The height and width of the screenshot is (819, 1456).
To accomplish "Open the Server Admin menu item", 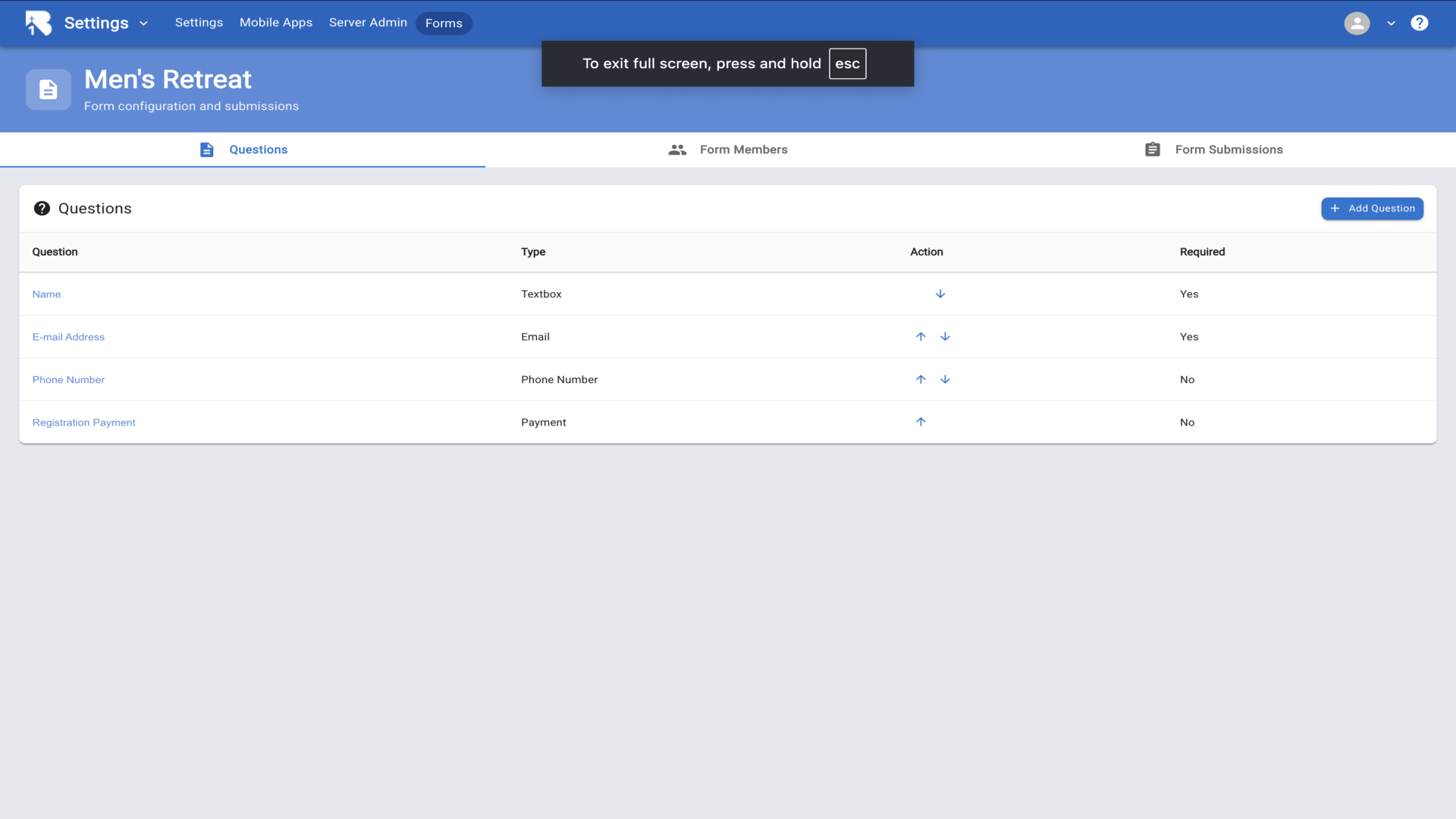I will (368, 23).
